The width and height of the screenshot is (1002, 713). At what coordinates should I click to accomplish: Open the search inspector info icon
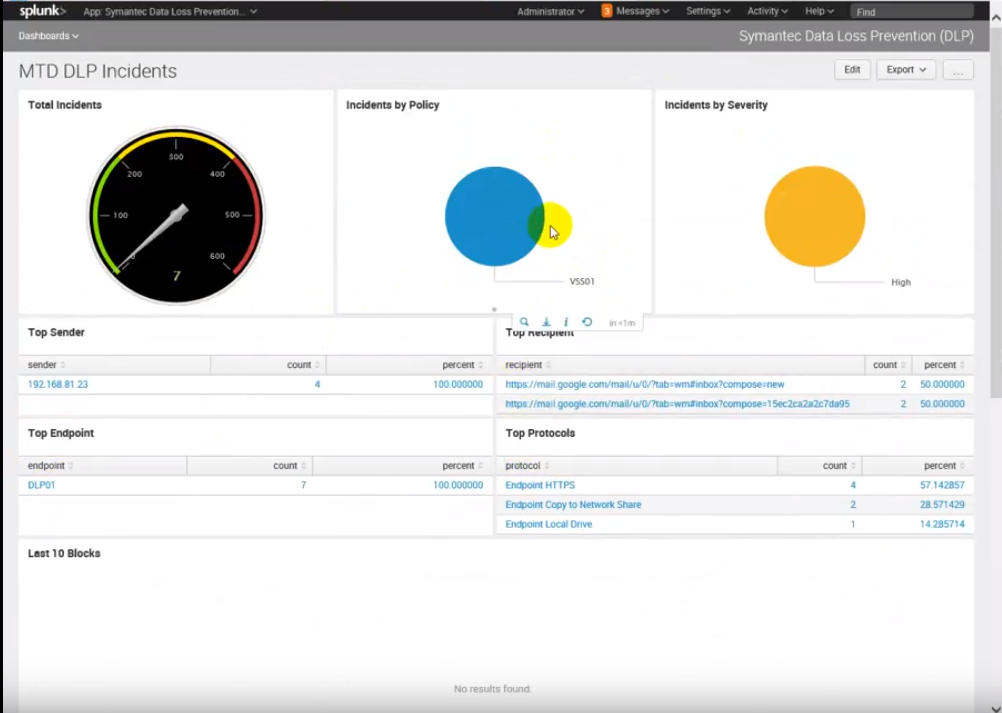(566, 321)
